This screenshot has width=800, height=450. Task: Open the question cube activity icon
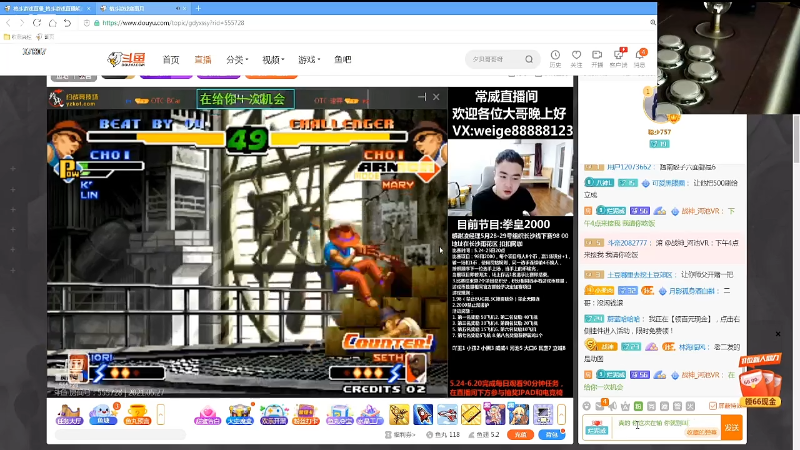click(x=339, y=415)
